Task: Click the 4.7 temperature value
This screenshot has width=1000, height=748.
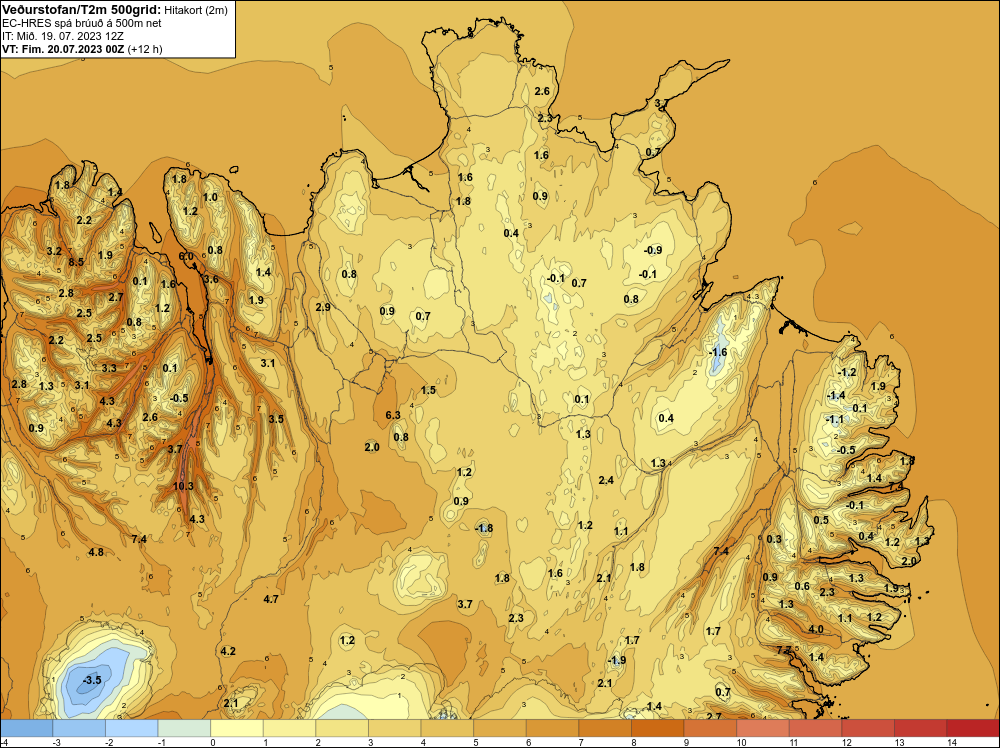Action: [x=270, y=599]
